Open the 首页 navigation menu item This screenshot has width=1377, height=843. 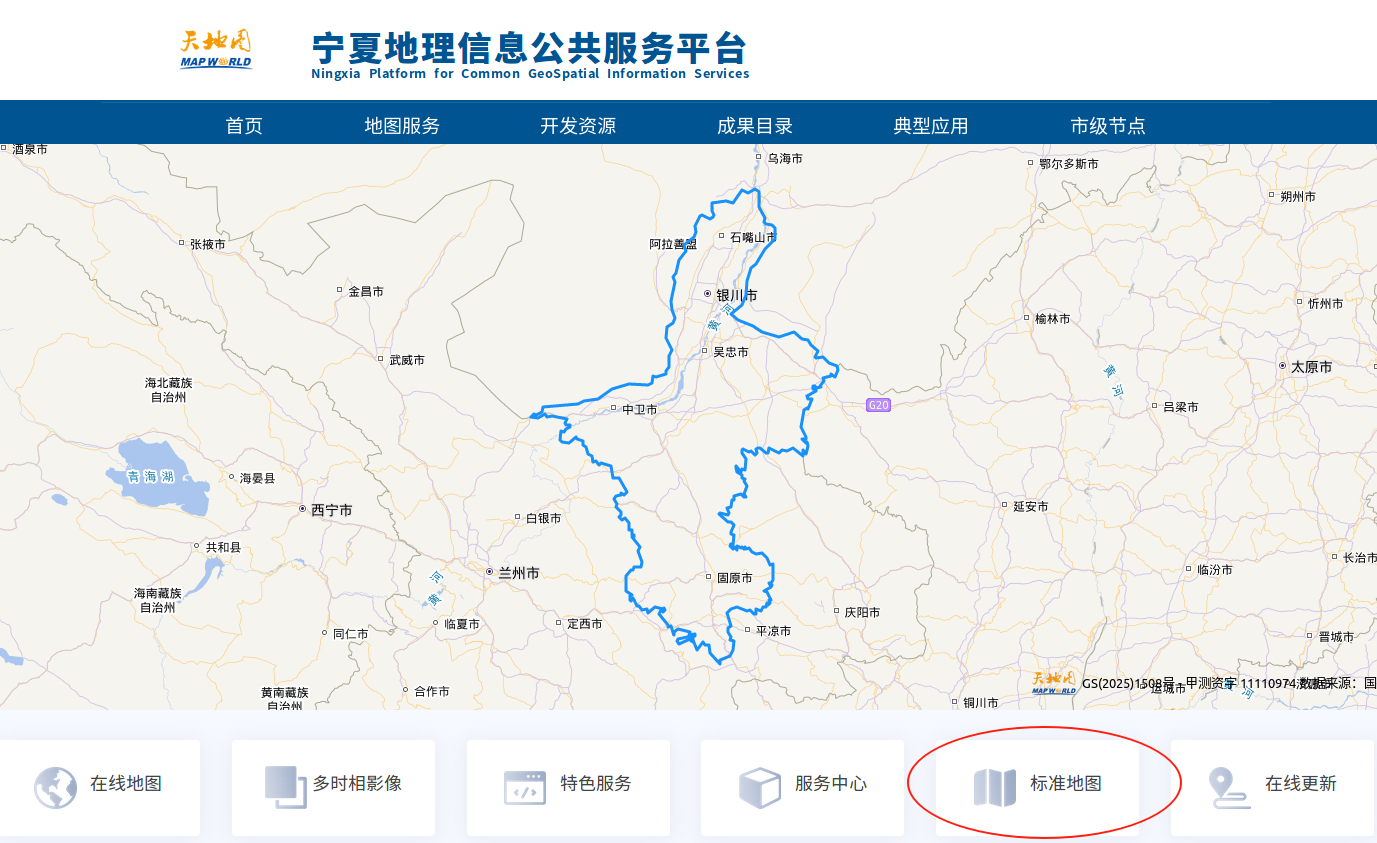(x=244, y=126)
